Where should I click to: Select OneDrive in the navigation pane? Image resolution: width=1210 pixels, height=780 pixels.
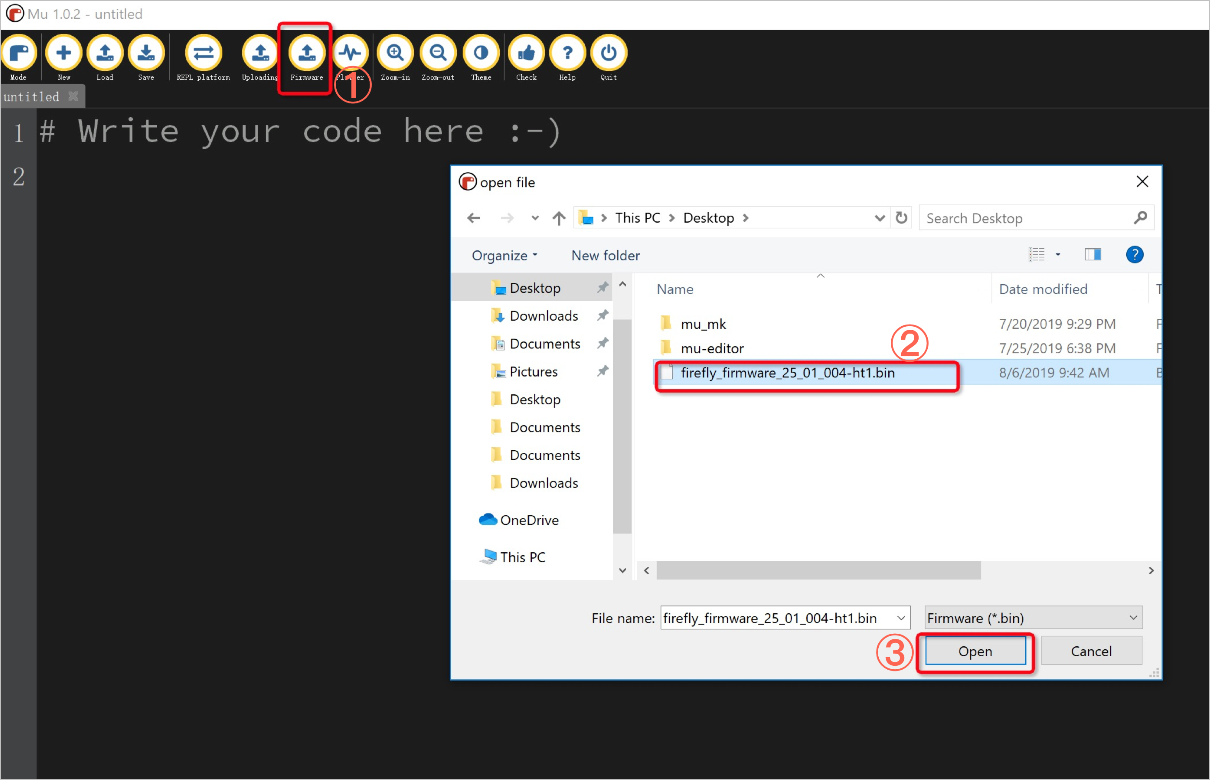[528, 520]
